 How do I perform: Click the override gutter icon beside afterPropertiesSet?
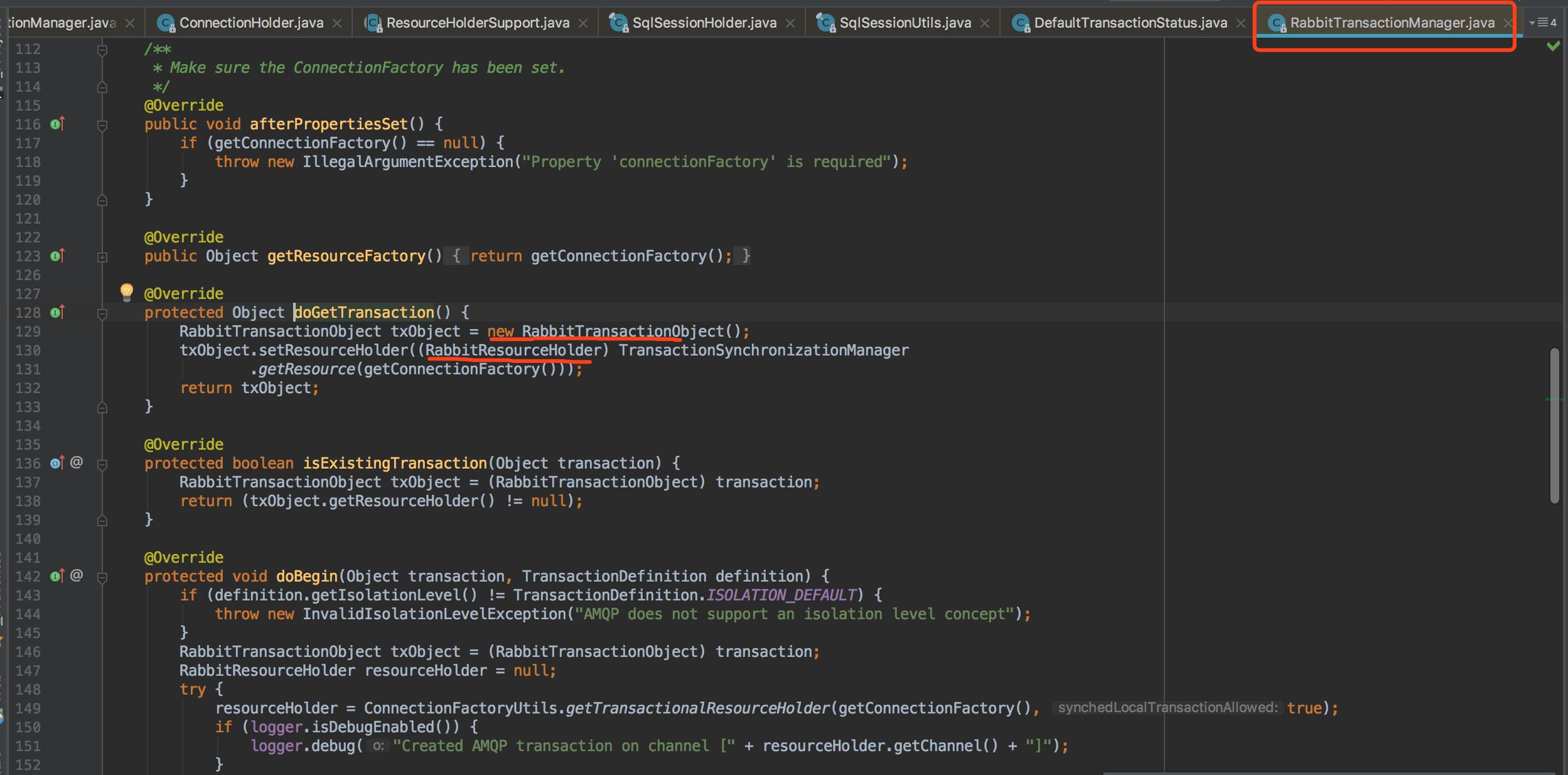(57, 124)
